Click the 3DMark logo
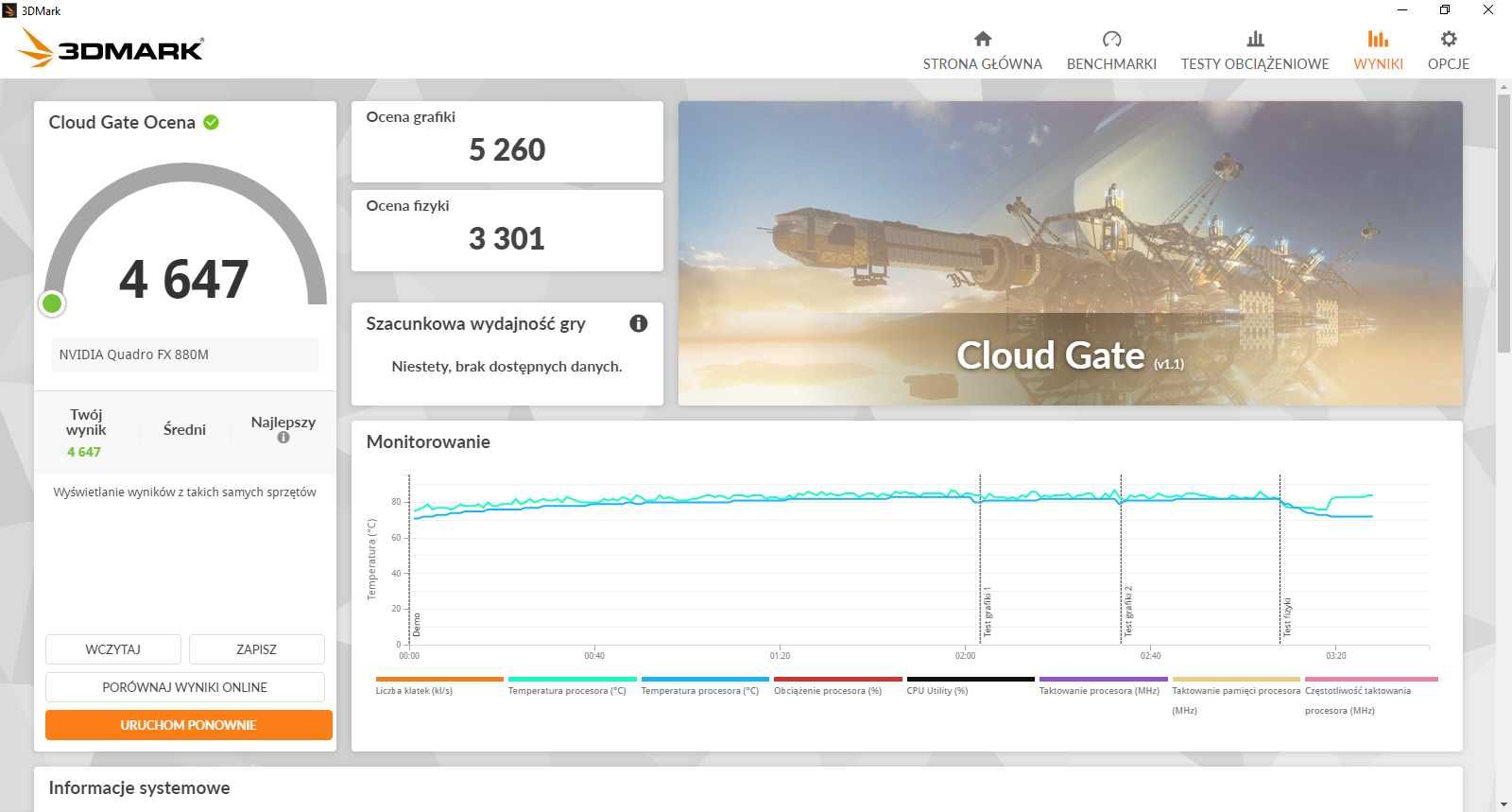 click(111, 47)
